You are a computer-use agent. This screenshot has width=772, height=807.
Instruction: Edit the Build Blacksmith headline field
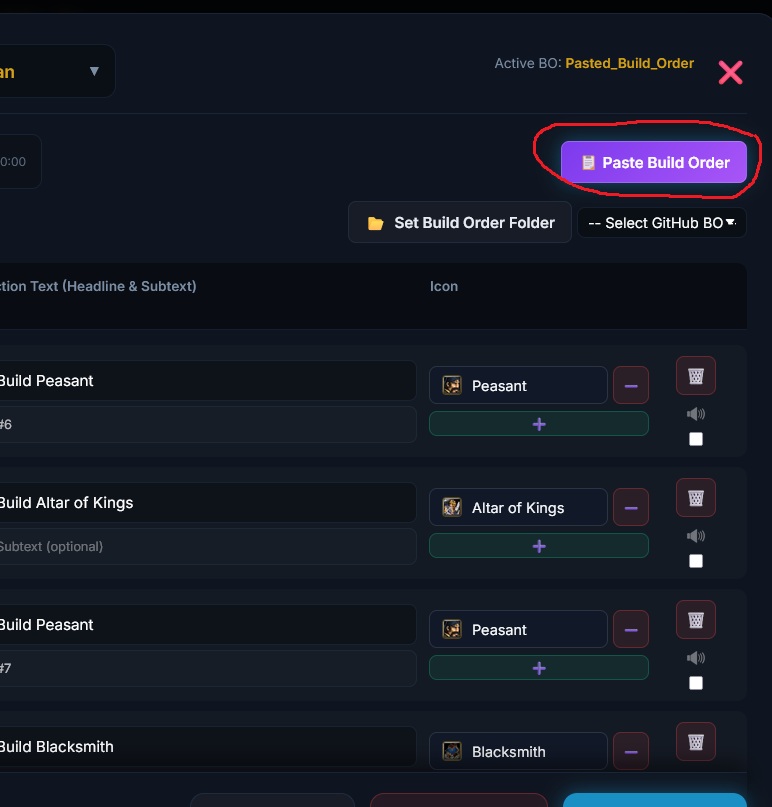click(207, 747)
